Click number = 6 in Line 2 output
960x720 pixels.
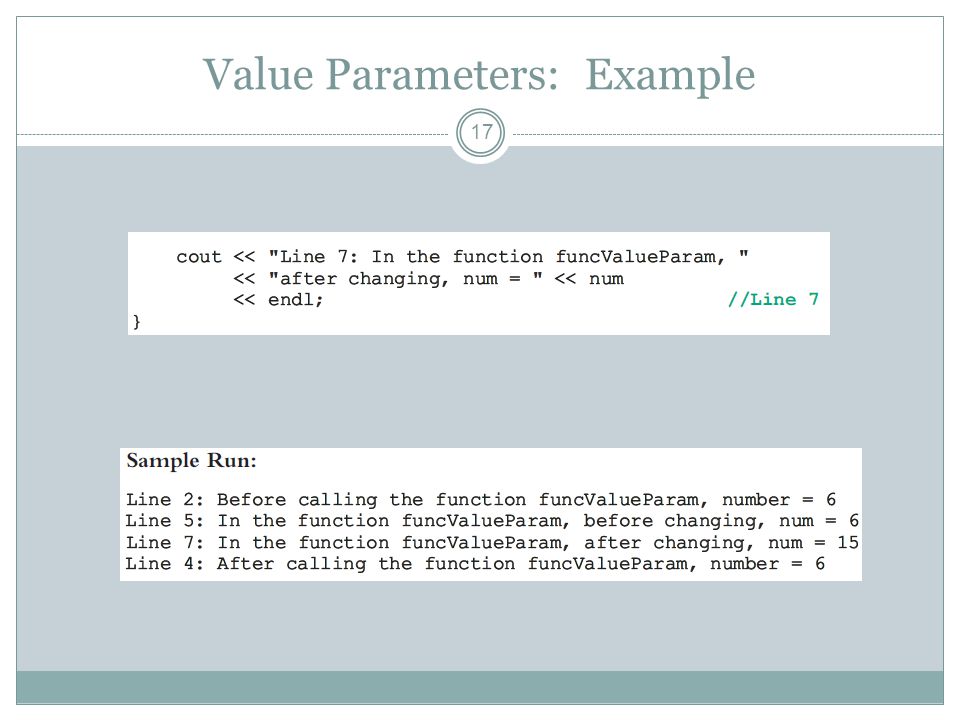click(779, 500)
